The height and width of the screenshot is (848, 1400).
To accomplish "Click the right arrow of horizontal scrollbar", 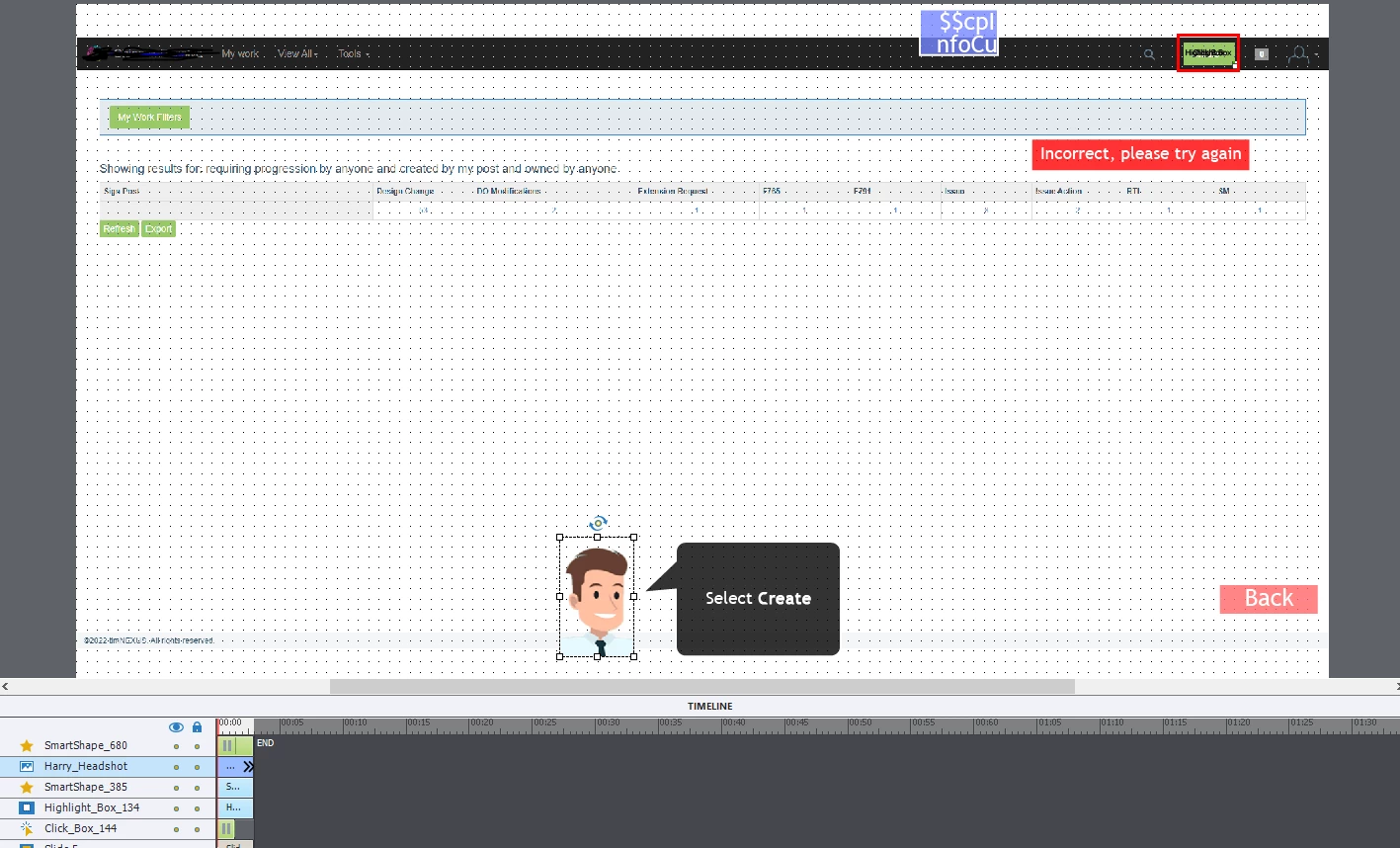I will [x=1396, y=686].
